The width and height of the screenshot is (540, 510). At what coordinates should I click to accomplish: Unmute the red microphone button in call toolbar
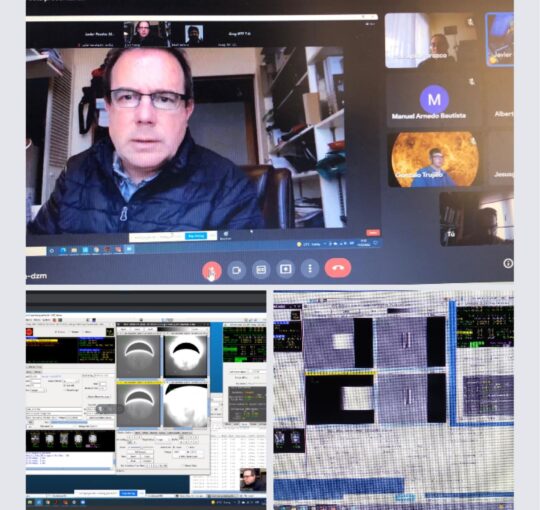[211, 270]
